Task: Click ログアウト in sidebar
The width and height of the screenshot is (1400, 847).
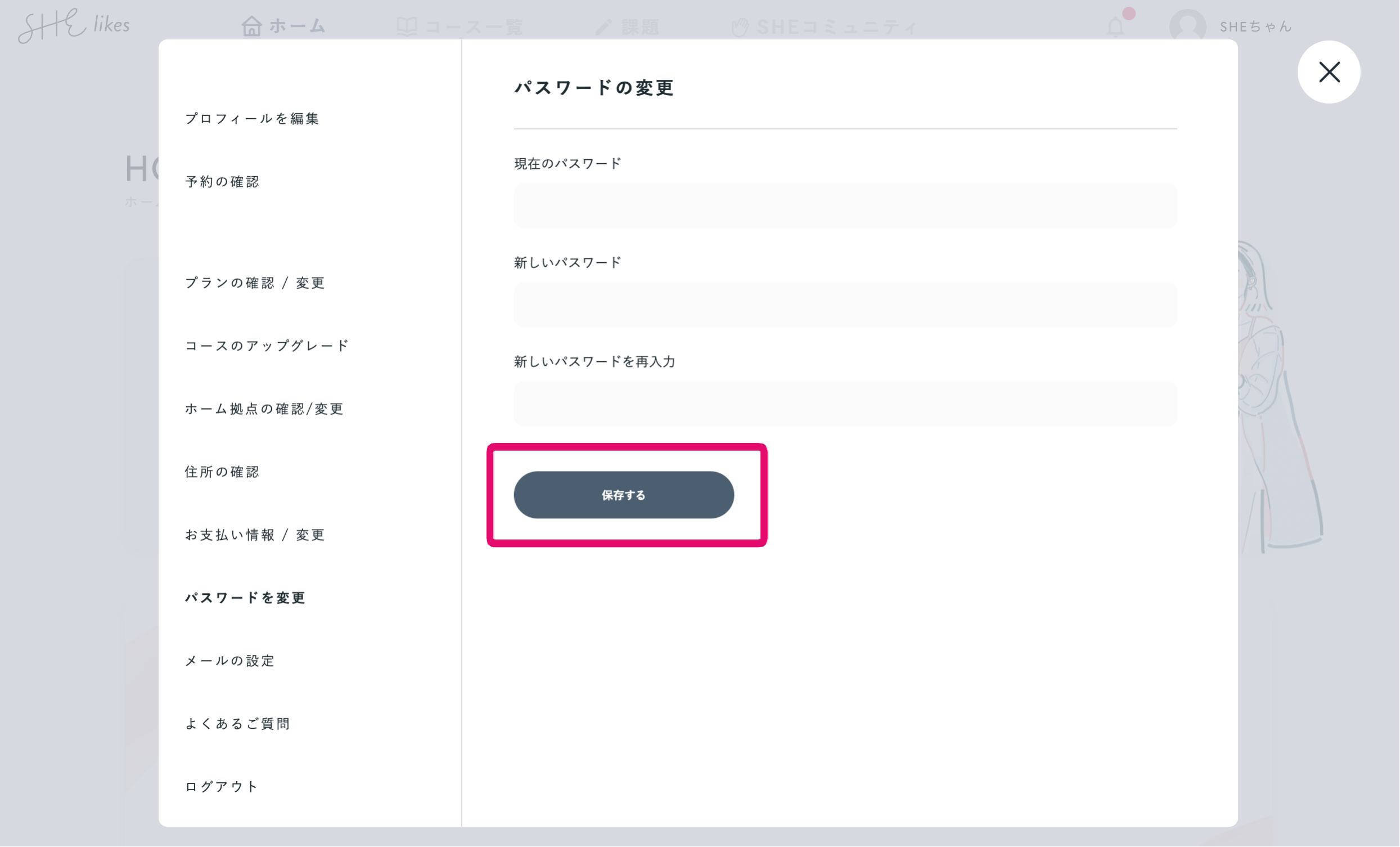Action: (x=222, y=786)
